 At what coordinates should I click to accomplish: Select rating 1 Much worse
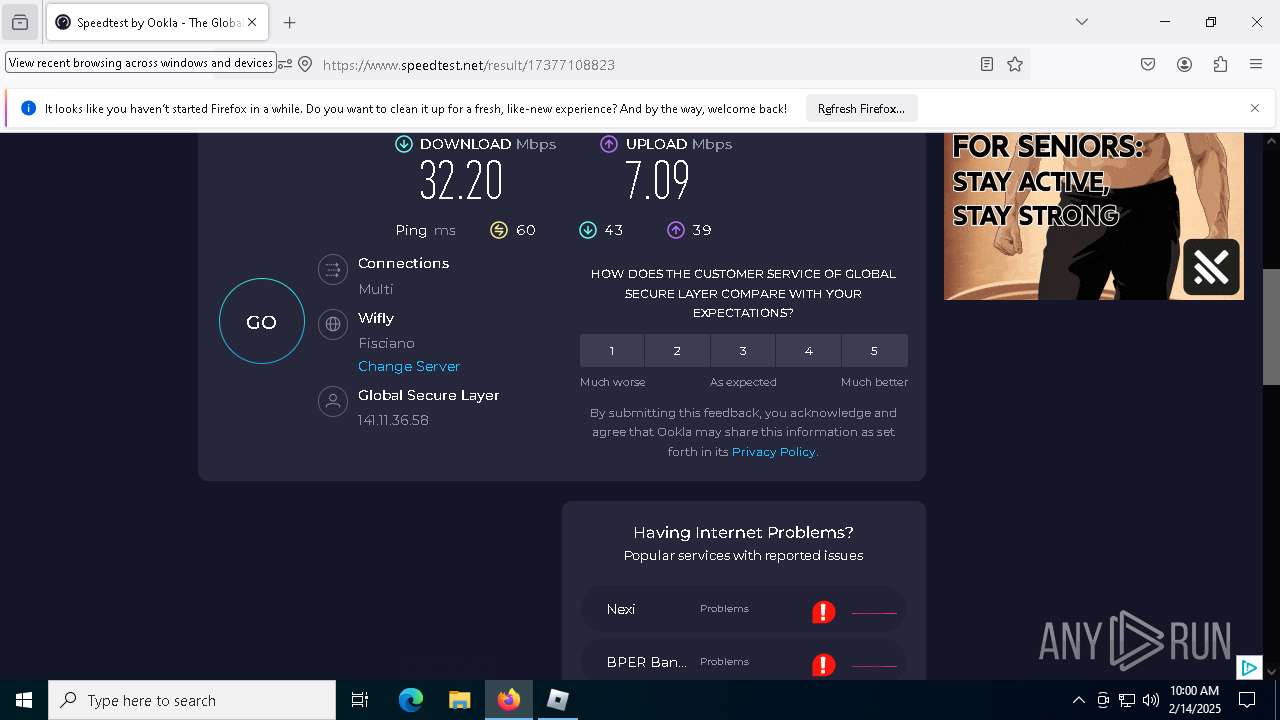click(612, 351)
